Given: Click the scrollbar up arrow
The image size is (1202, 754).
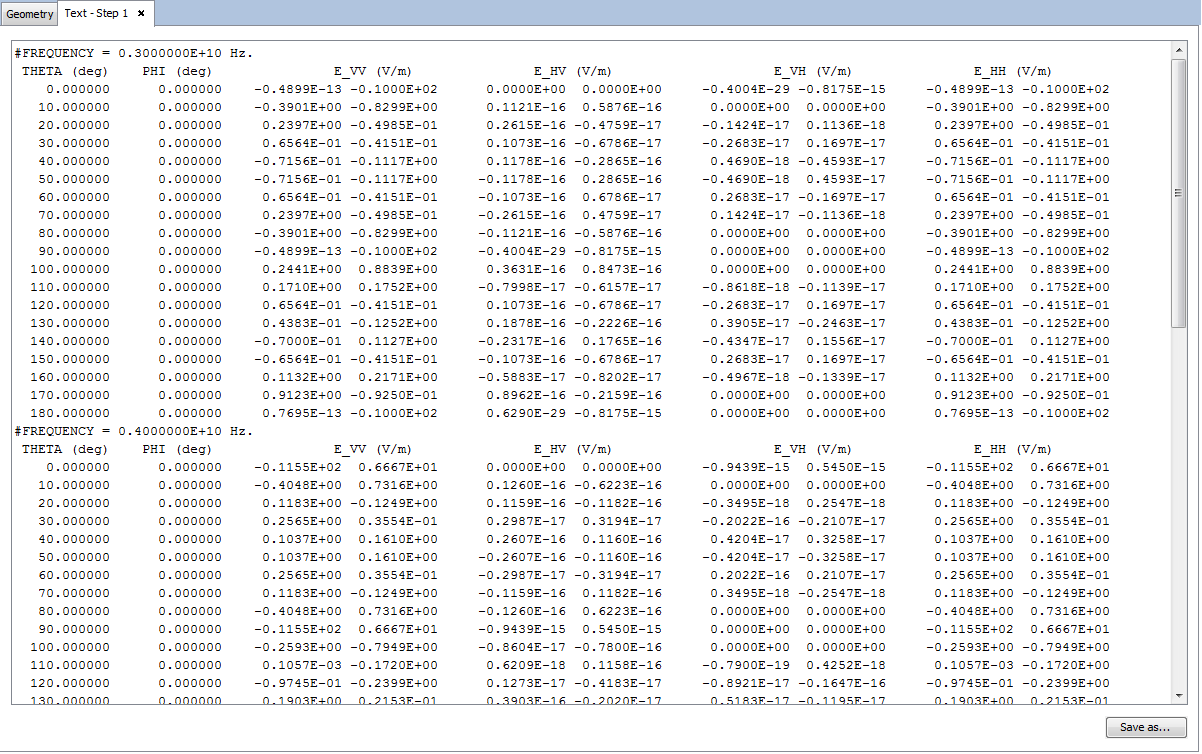Looking at the screenshot, I should [1179, 49].
